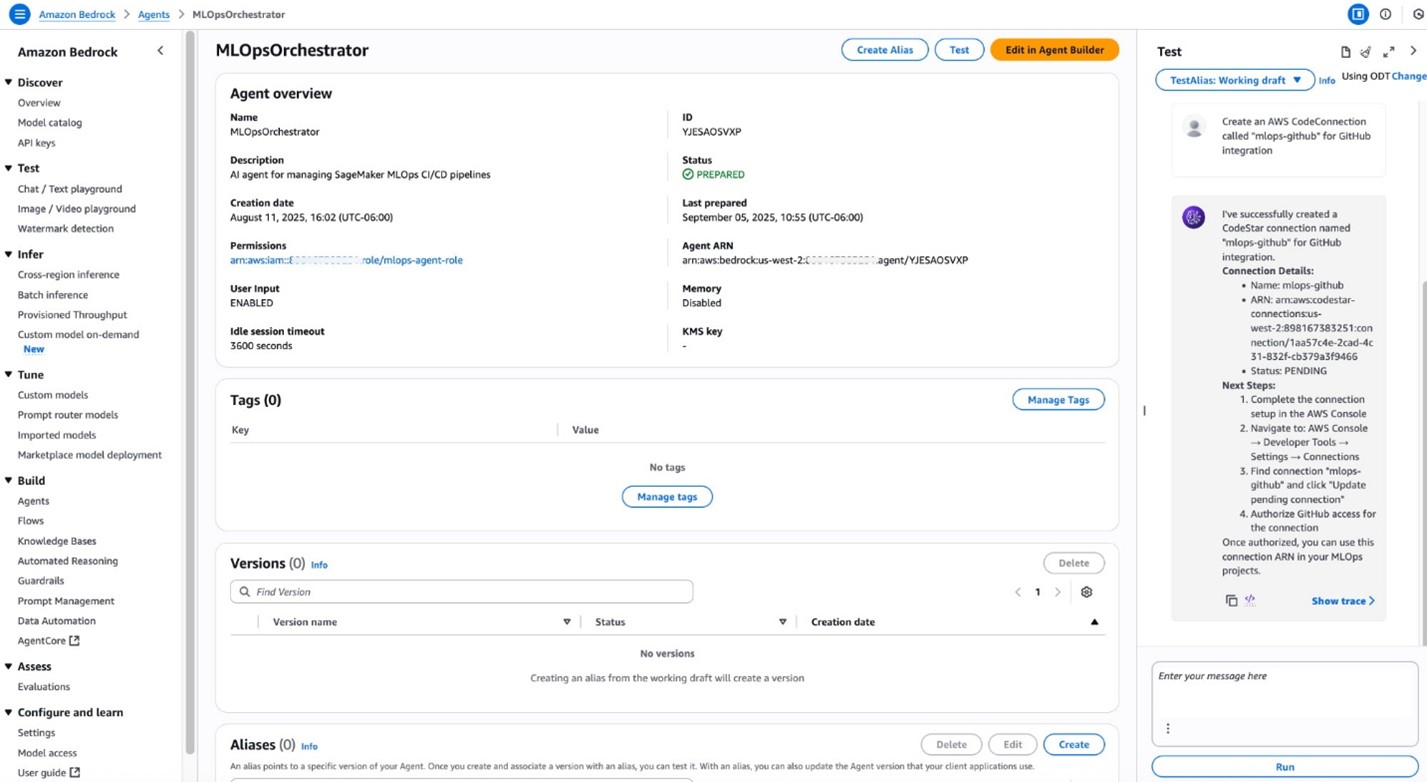The image size is (1427, 782).
Task: Collapse the Amazon Bedrock sidebar with the chevron
Action: point(159,51)
